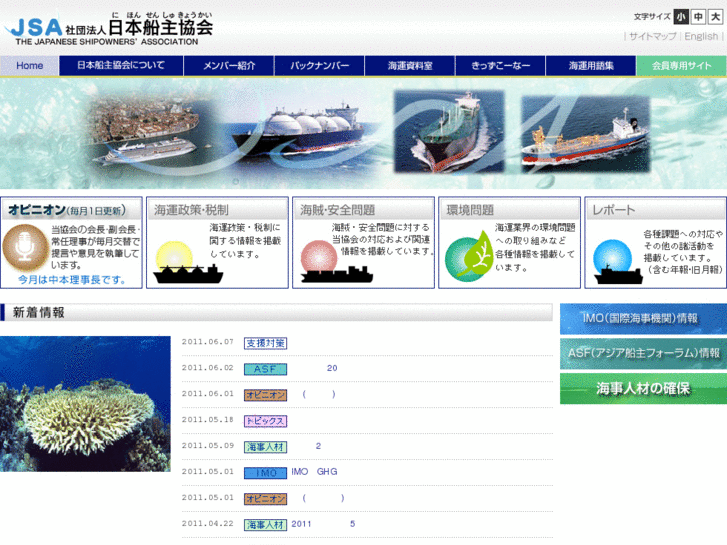
Task: Open 海運資料室 menu item
Action: [x=410, y=66]
